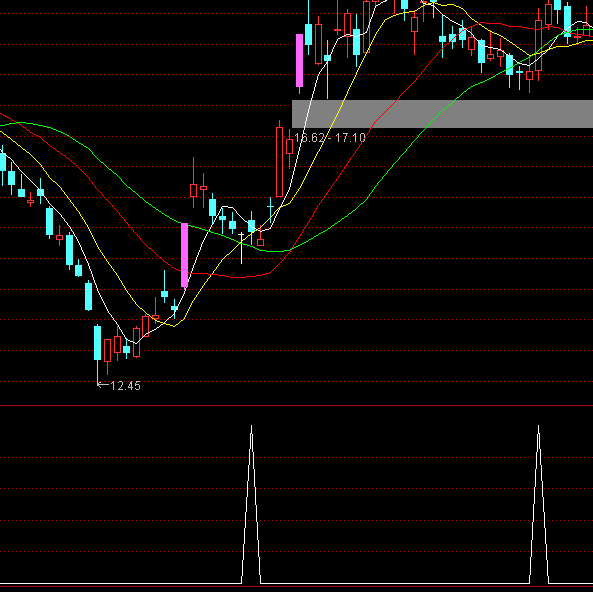
Task: Select the small red candle beside the doji
Action: click(x=260, y=242)
